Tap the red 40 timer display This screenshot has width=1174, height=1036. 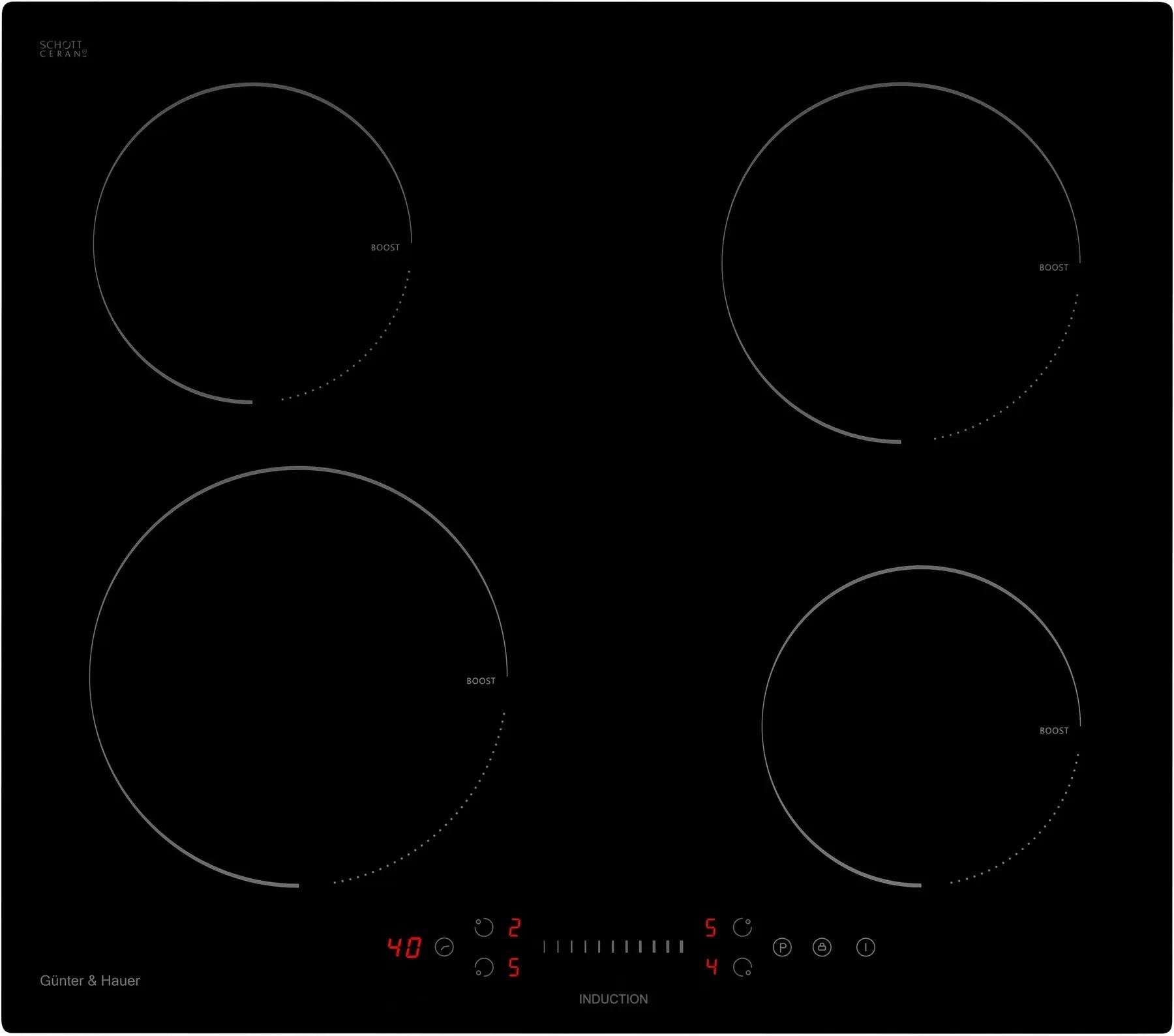point(404,947)
